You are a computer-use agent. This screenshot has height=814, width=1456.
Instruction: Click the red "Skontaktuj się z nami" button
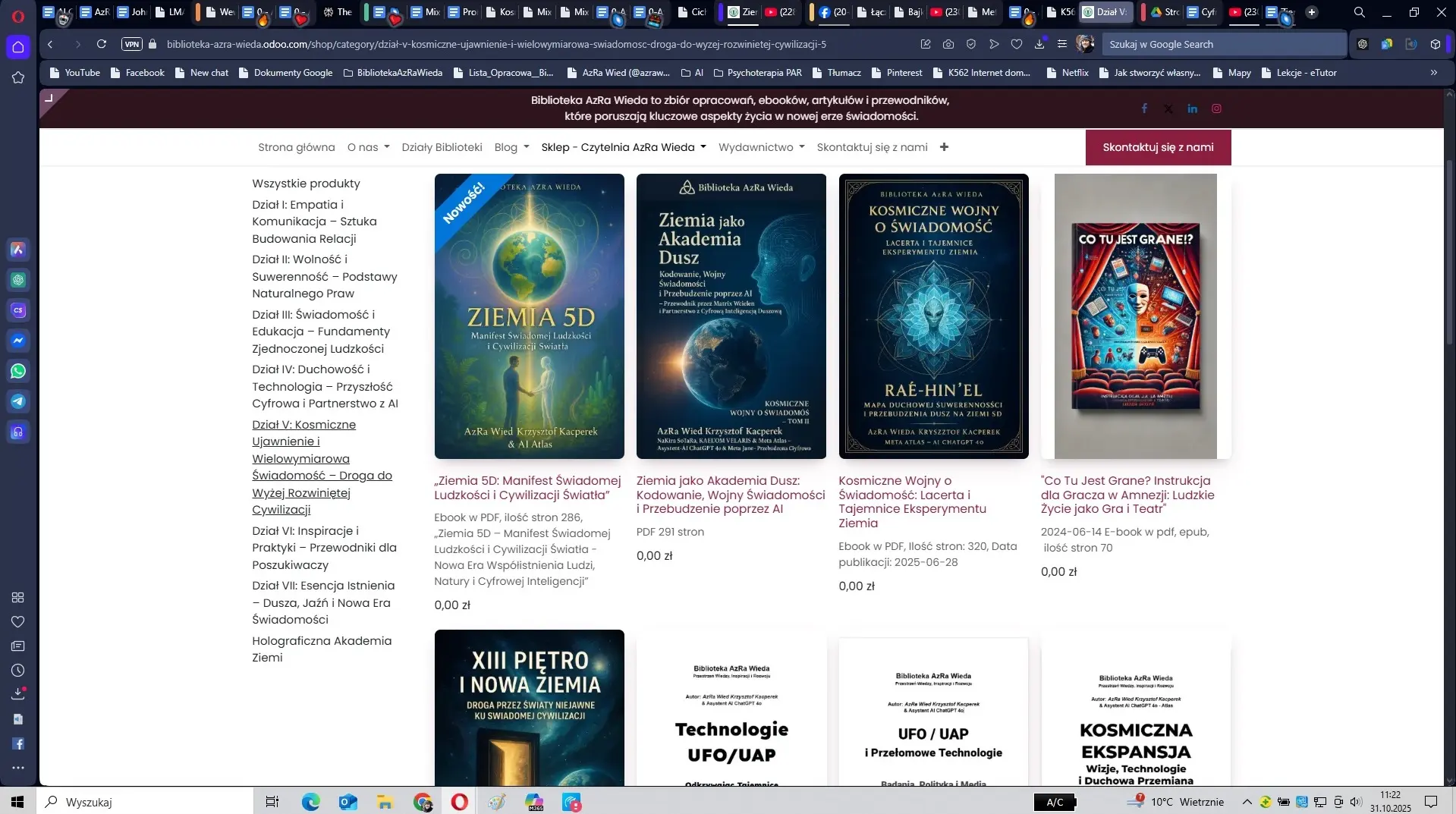click(x=1158, y=146)
